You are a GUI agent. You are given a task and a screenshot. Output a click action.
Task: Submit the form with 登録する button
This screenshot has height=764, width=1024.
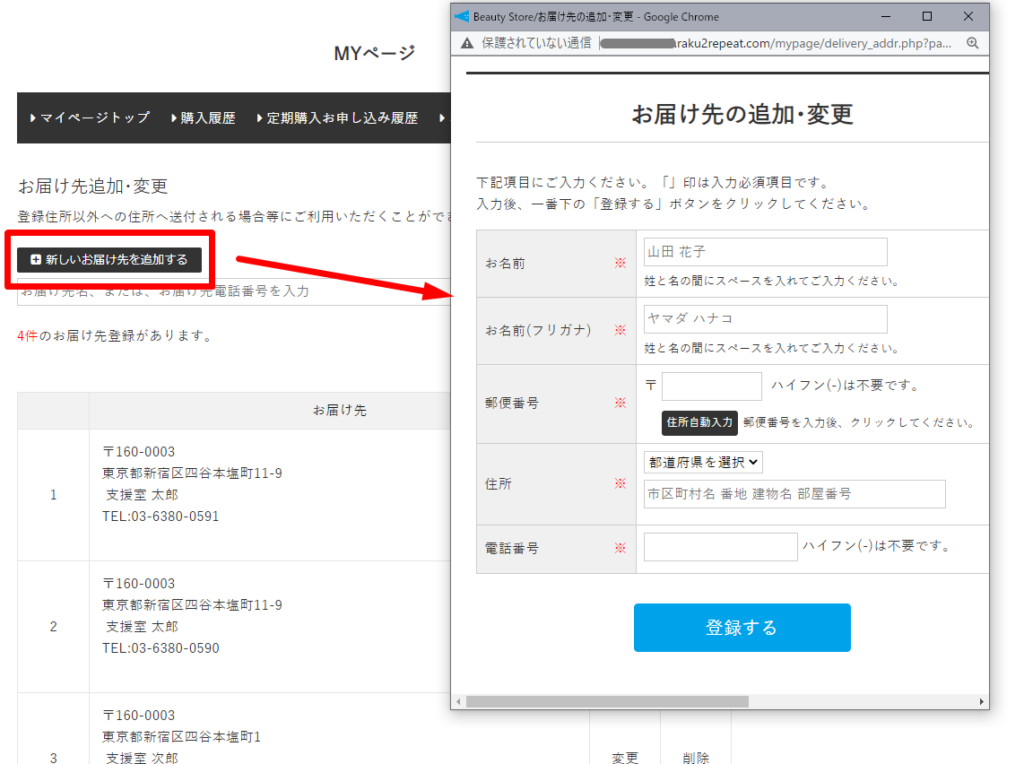(742, 628)
